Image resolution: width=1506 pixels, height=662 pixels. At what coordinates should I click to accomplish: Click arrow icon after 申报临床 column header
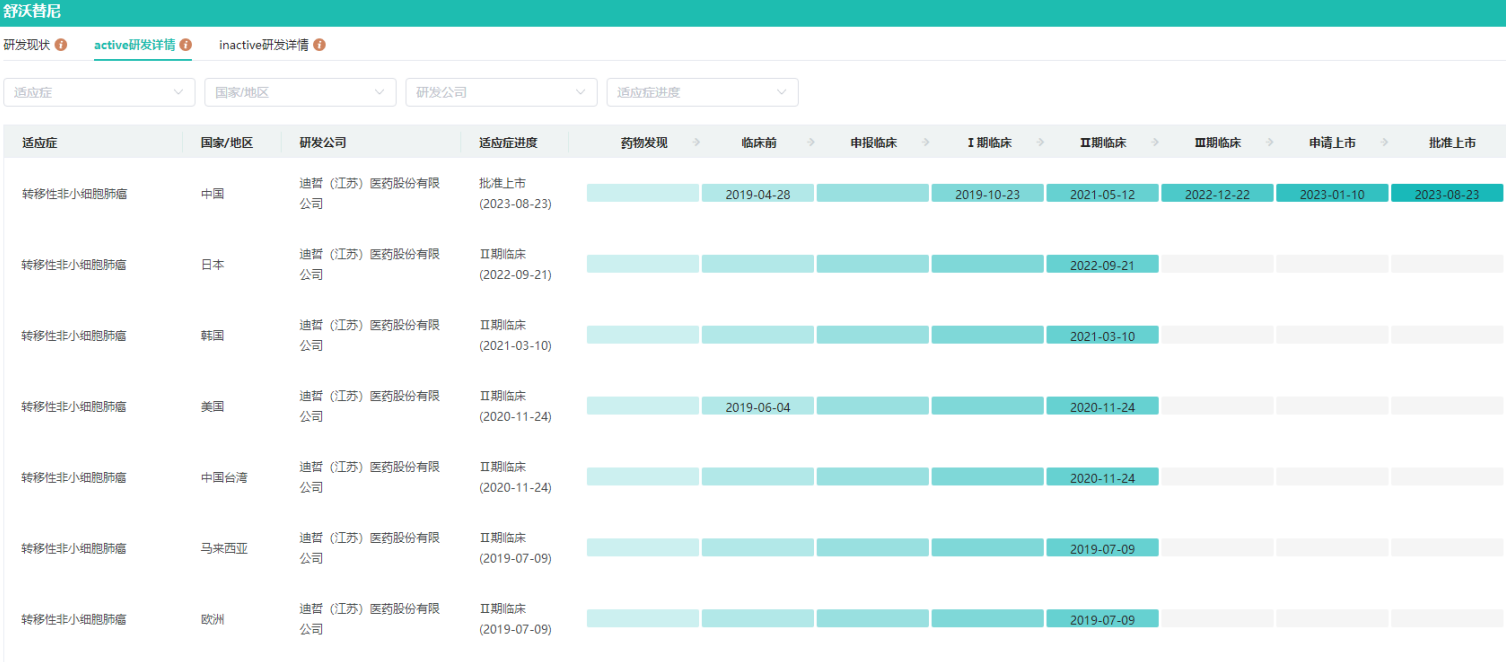coord(927,143)
